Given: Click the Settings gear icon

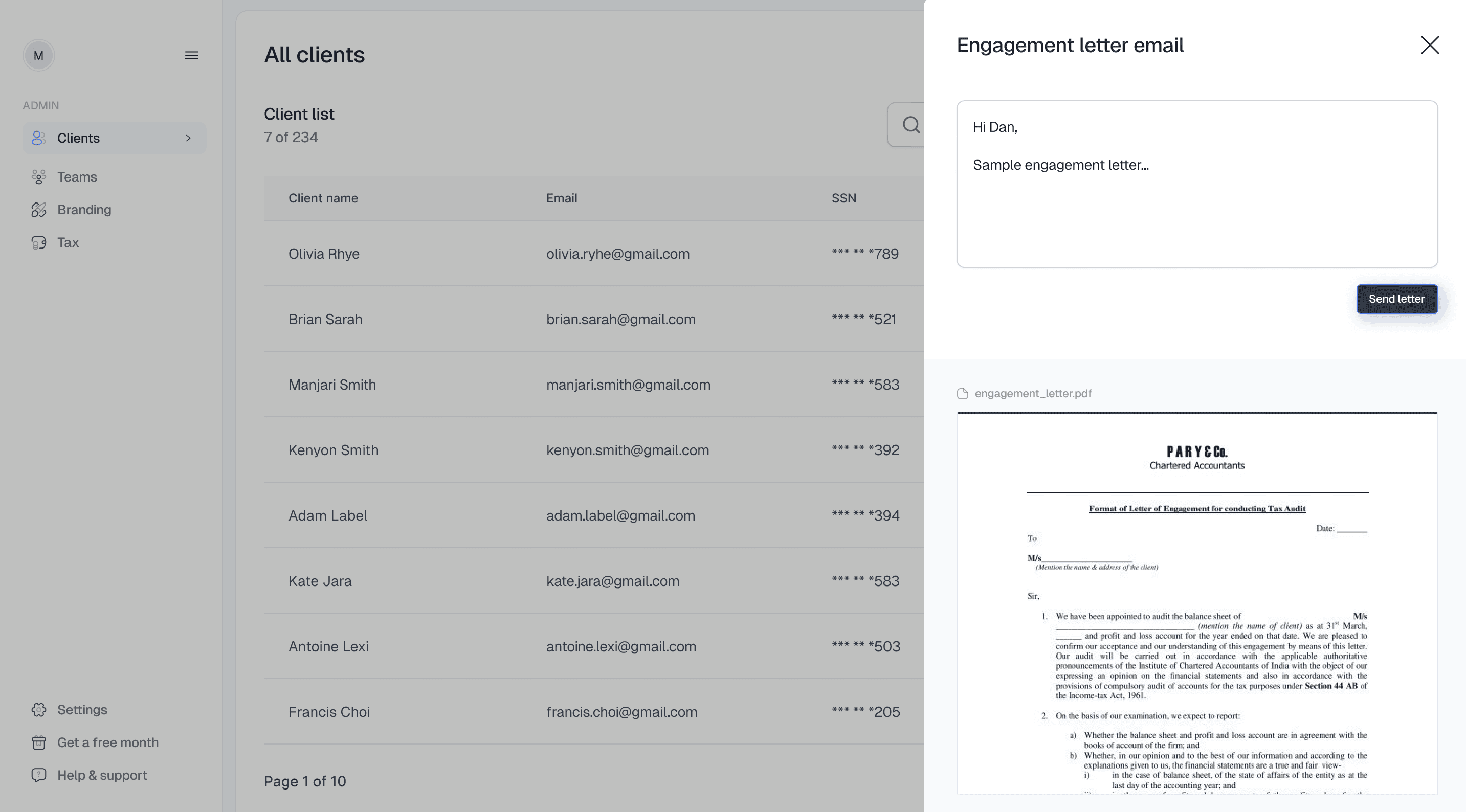Looking at the screenshot, I should [39, 710].
